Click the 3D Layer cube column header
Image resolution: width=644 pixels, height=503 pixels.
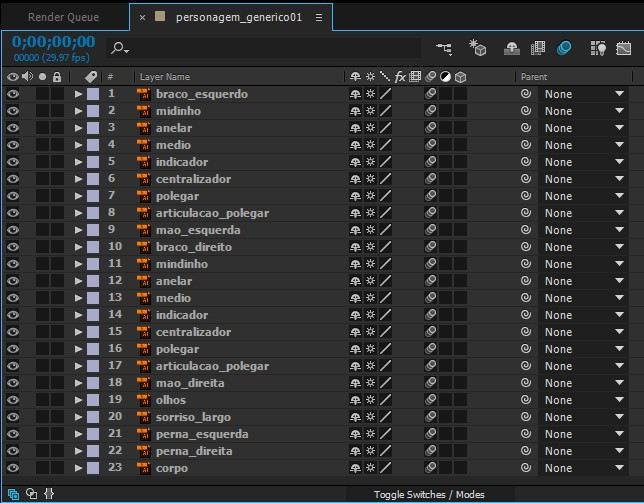tap(460, 77)
